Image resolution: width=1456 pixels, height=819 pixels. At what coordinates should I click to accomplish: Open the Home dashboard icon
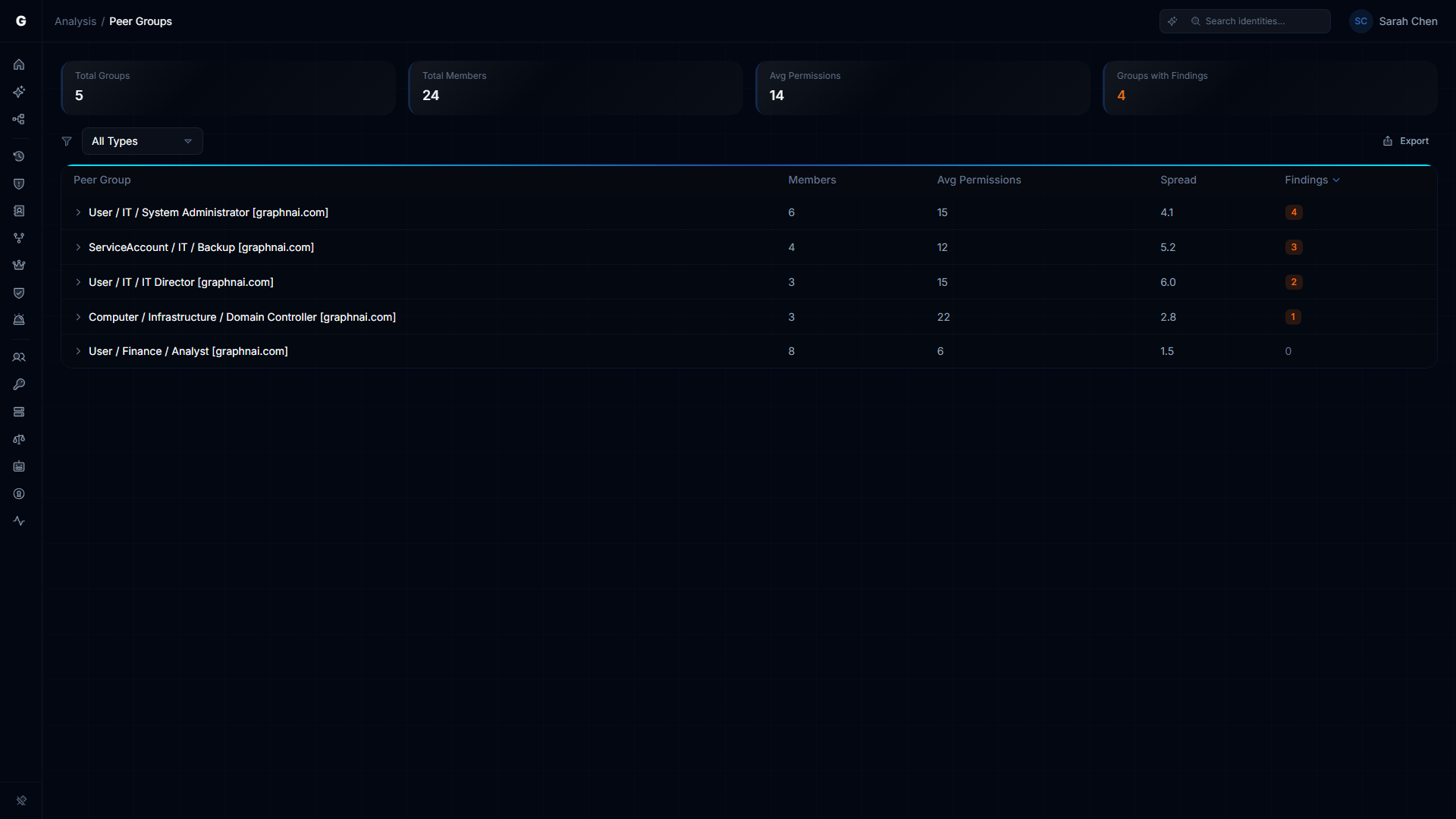(x=19, y=64)
